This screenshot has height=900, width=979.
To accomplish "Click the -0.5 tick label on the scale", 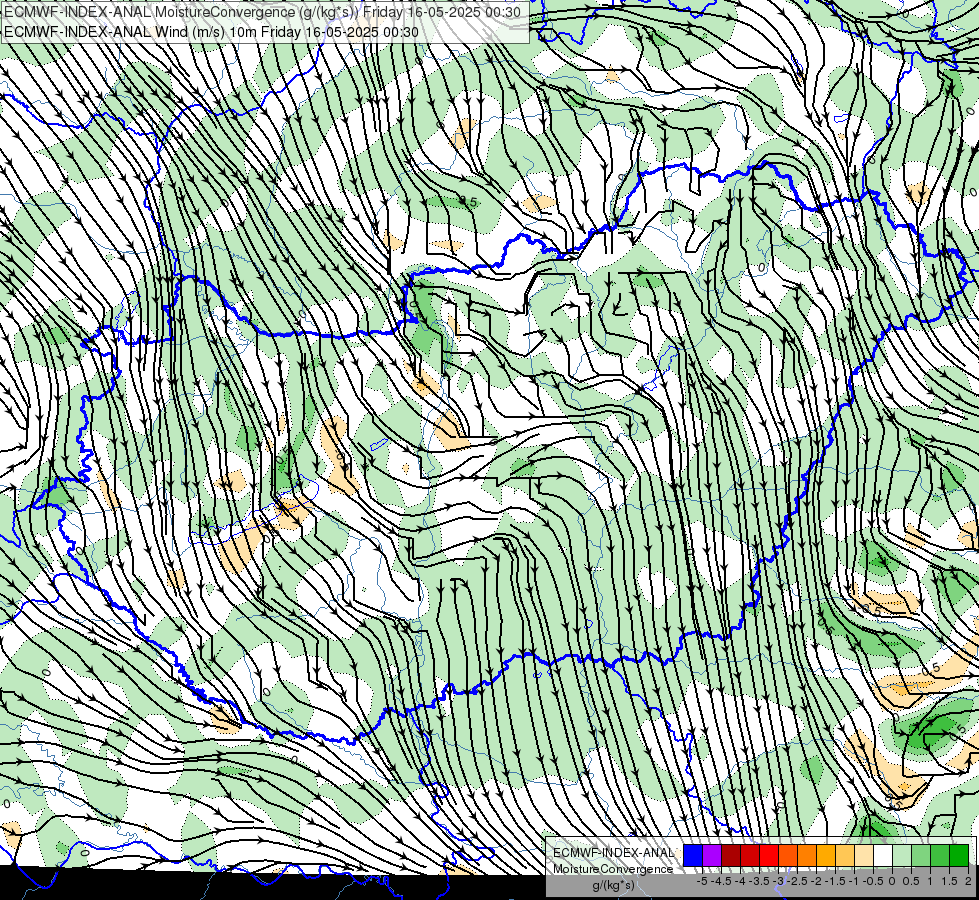I will coord(873,881).
